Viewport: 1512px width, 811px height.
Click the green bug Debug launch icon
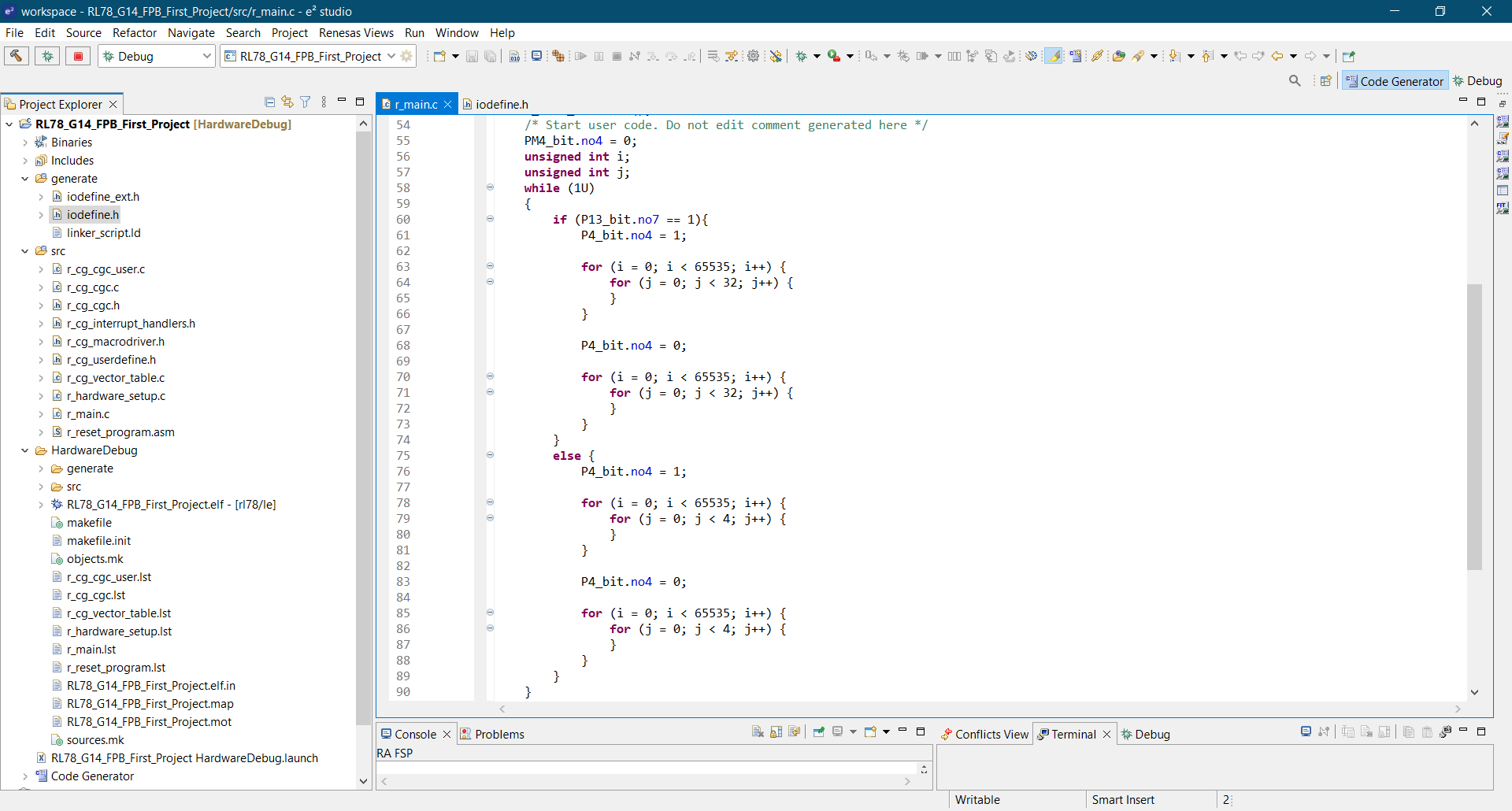(47, 56)
